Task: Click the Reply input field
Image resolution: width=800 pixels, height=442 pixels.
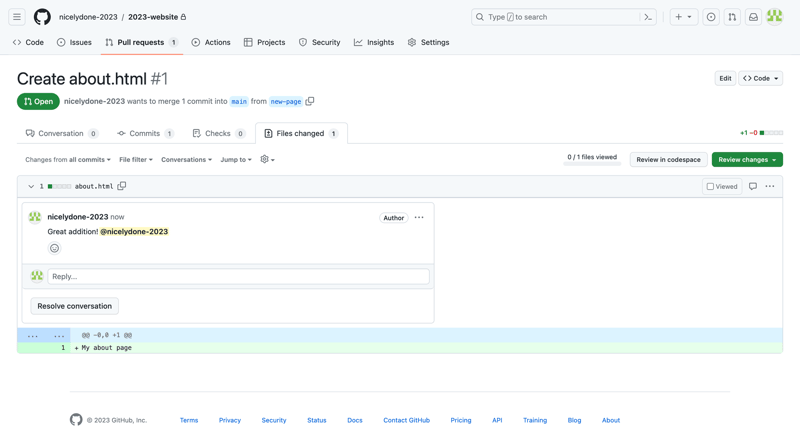Action: 238,276
